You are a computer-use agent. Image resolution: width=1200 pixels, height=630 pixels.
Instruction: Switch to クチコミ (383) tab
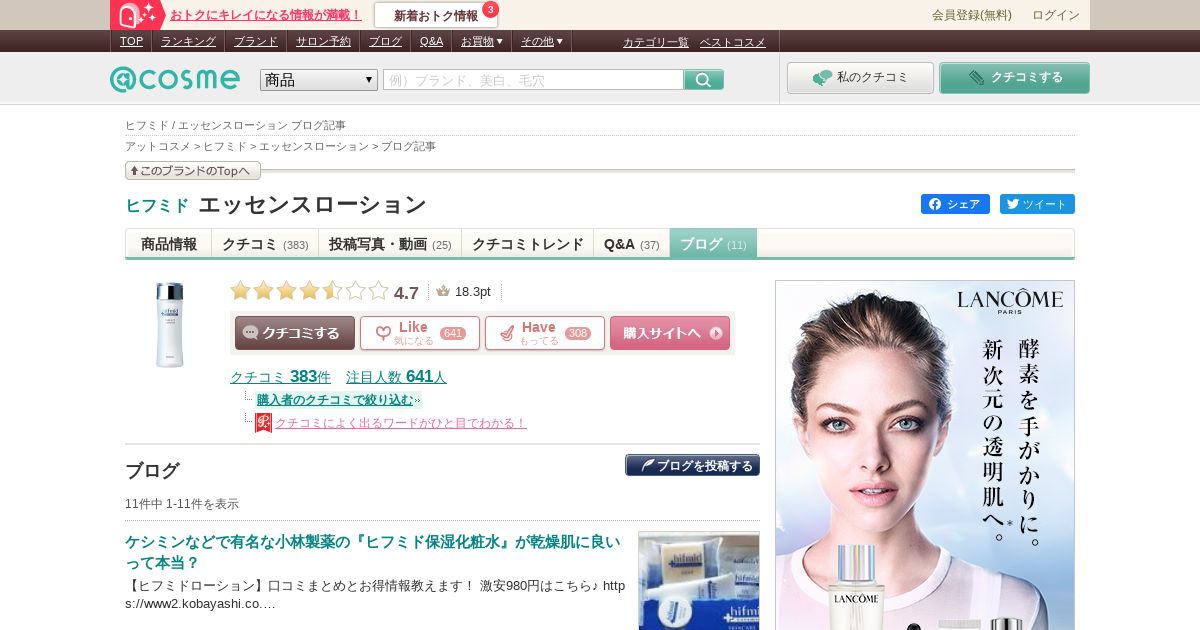point(265,244)
